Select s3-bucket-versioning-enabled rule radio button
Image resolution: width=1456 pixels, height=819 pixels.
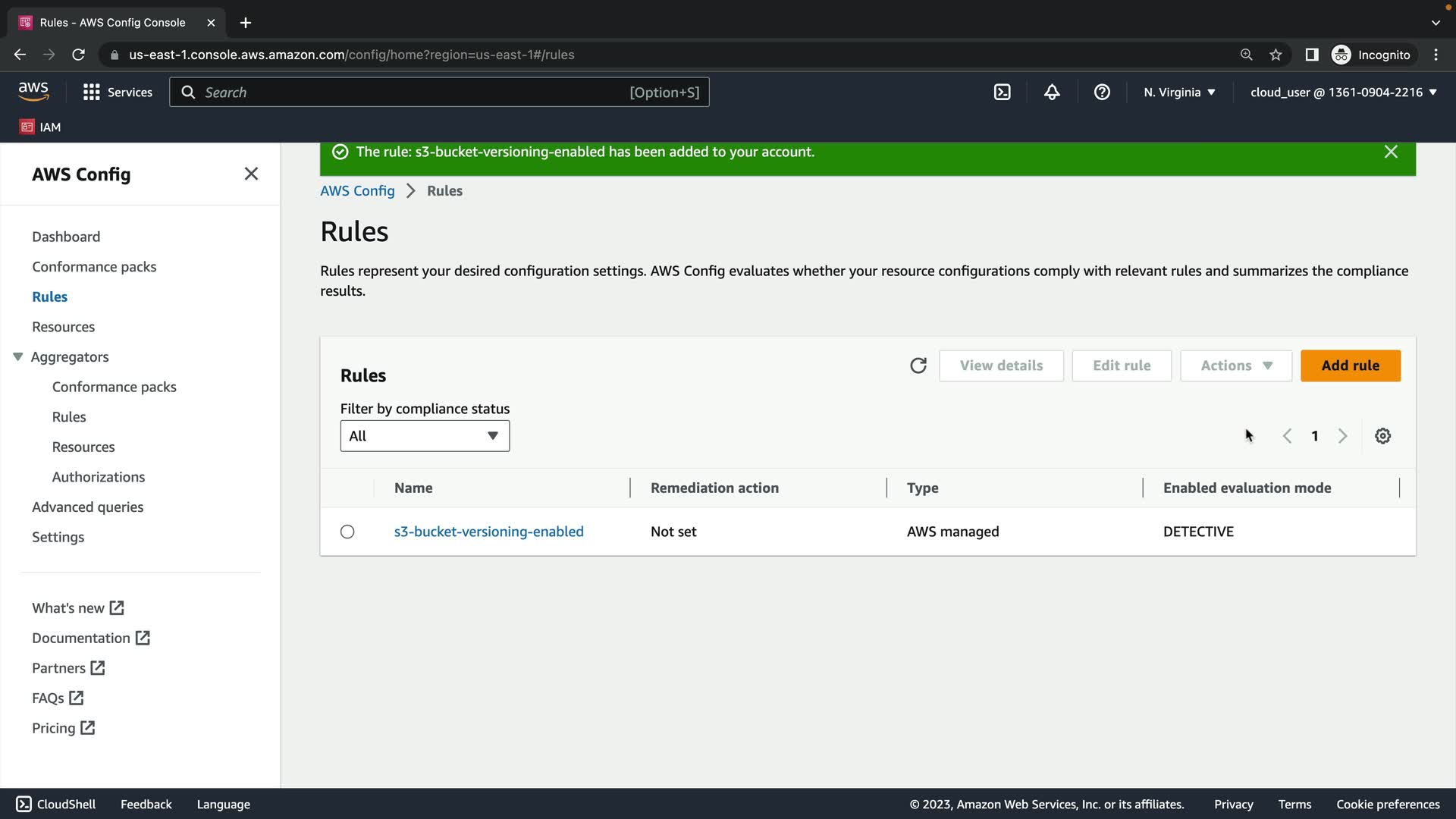347,532
